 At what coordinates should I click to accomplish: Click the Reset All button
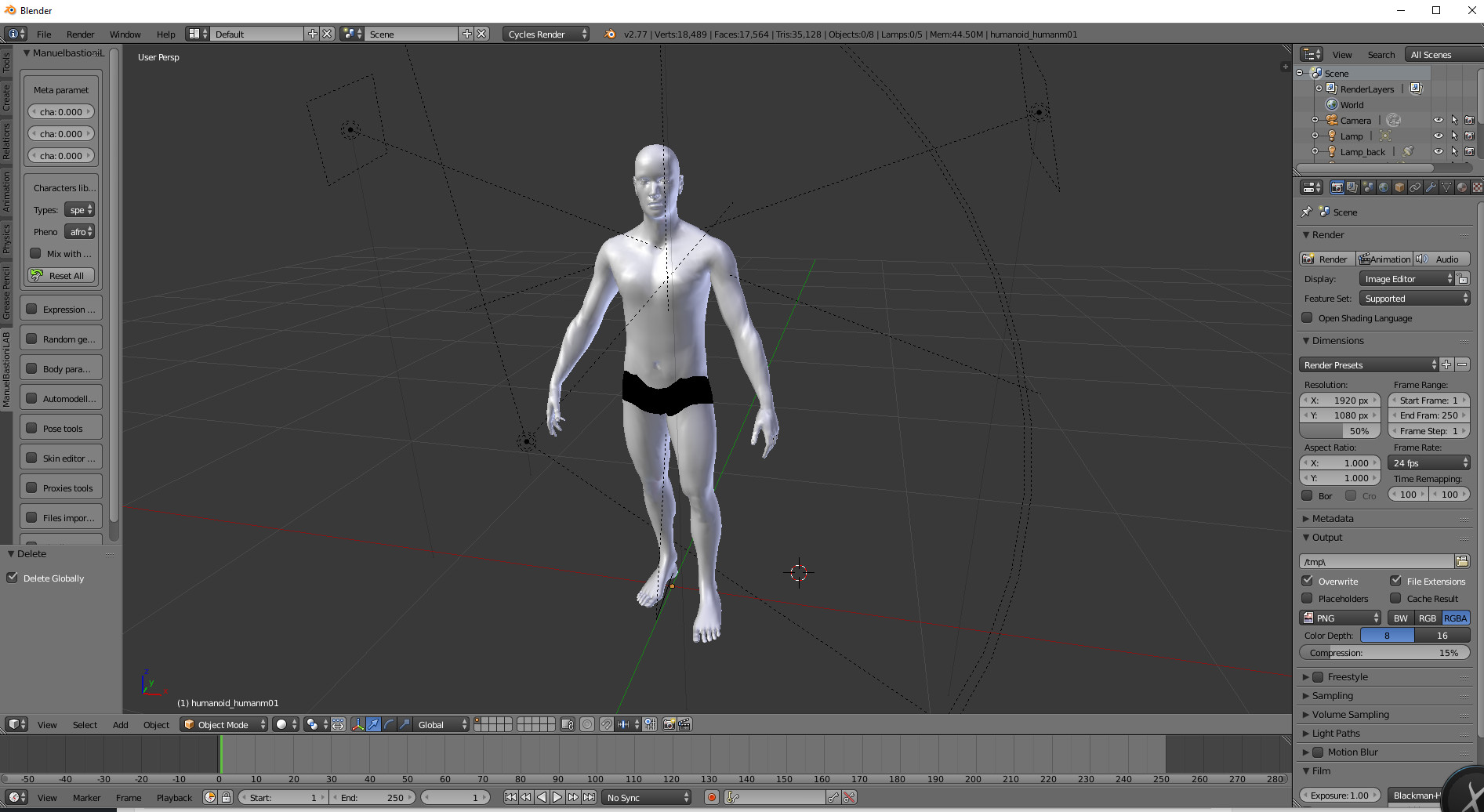(61, 275)
